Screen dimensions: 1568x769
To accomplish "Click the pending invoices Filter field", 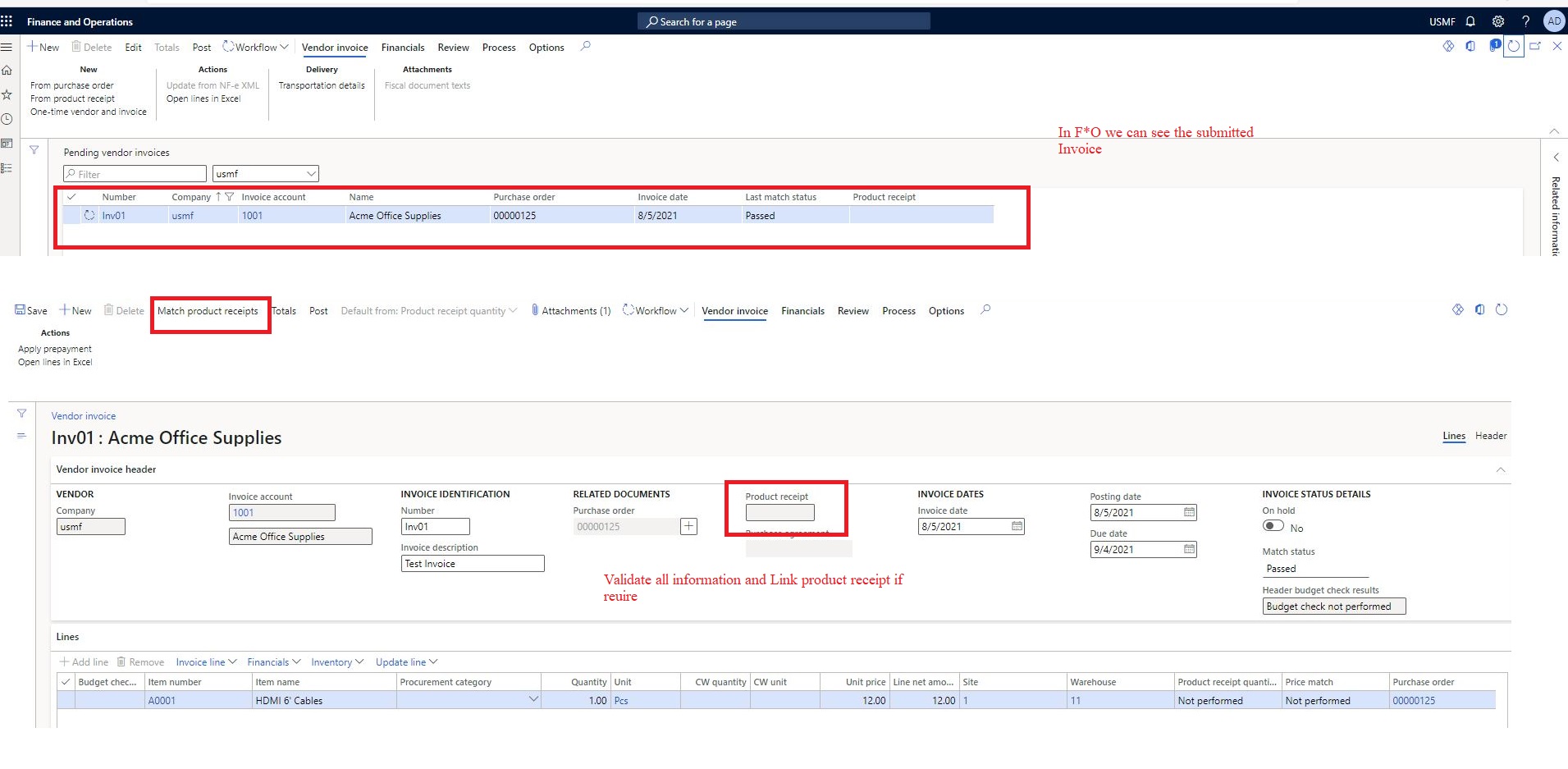I will [x=135, y=174].
